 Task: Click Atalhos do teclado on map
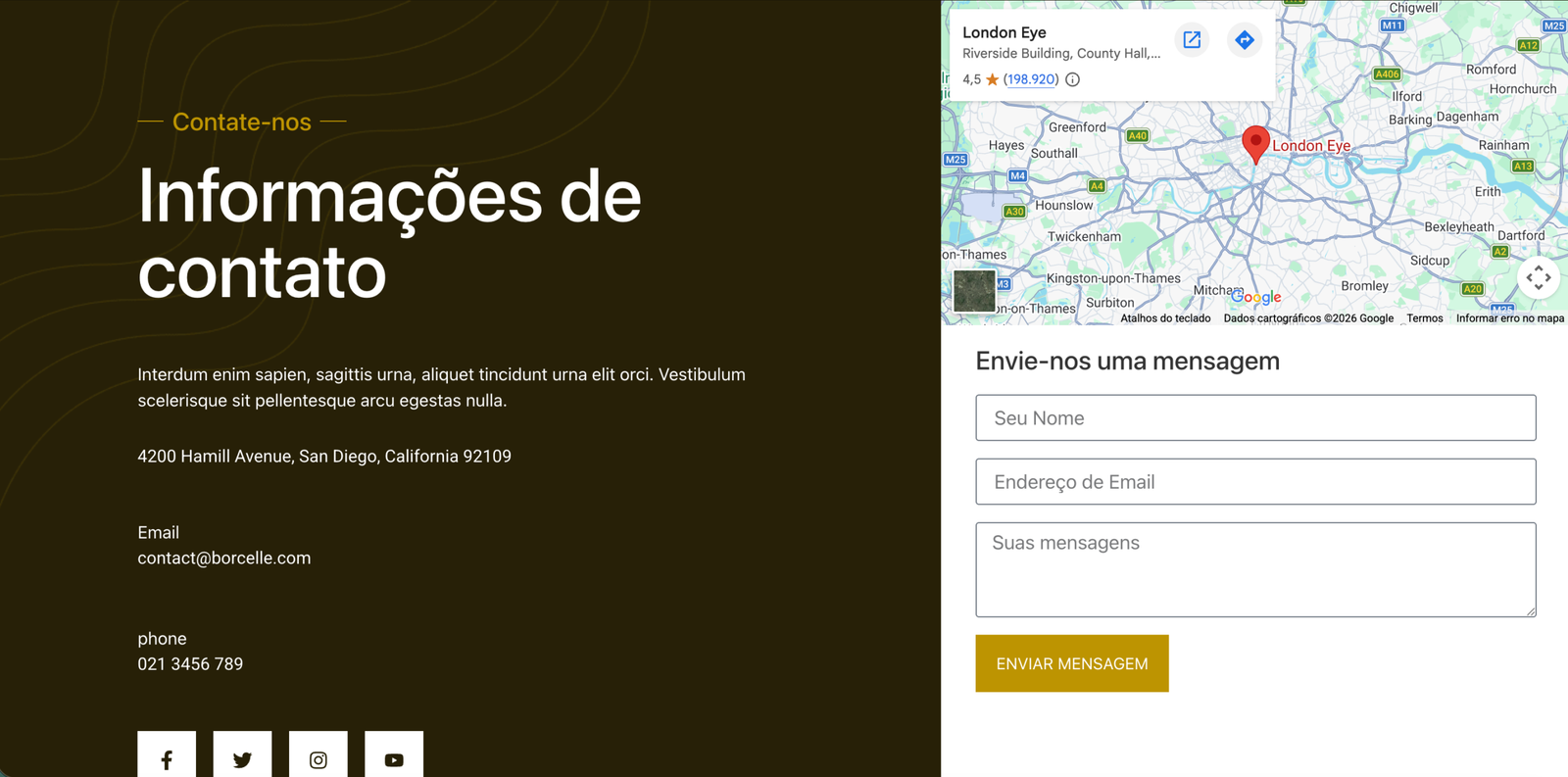1165,318
